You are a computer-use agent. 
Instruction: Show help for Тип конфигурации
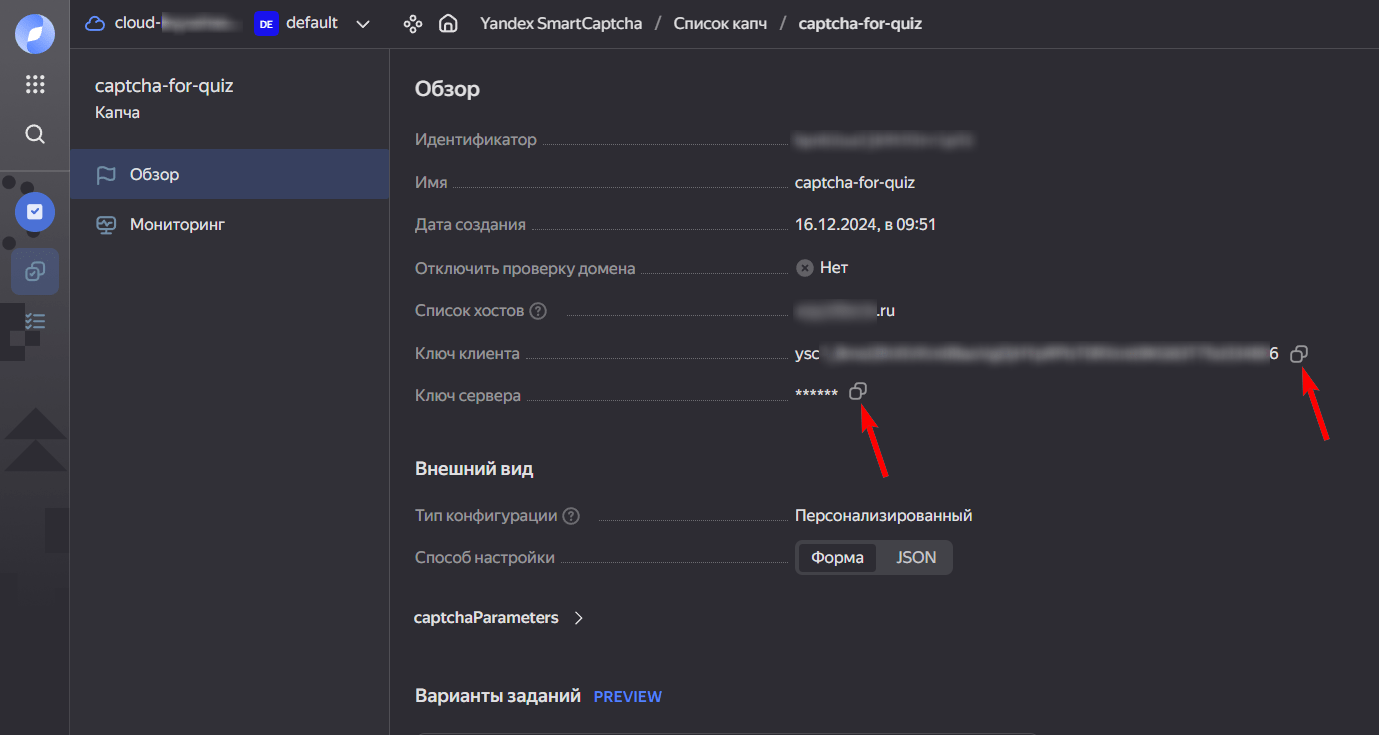pos(571,516)
